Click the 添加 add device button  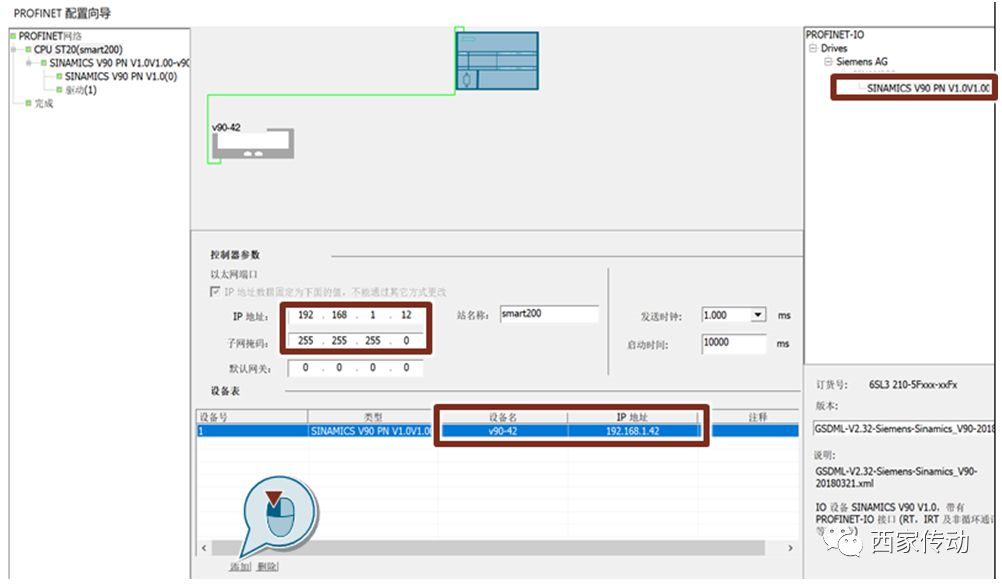[x=240, y=566]
